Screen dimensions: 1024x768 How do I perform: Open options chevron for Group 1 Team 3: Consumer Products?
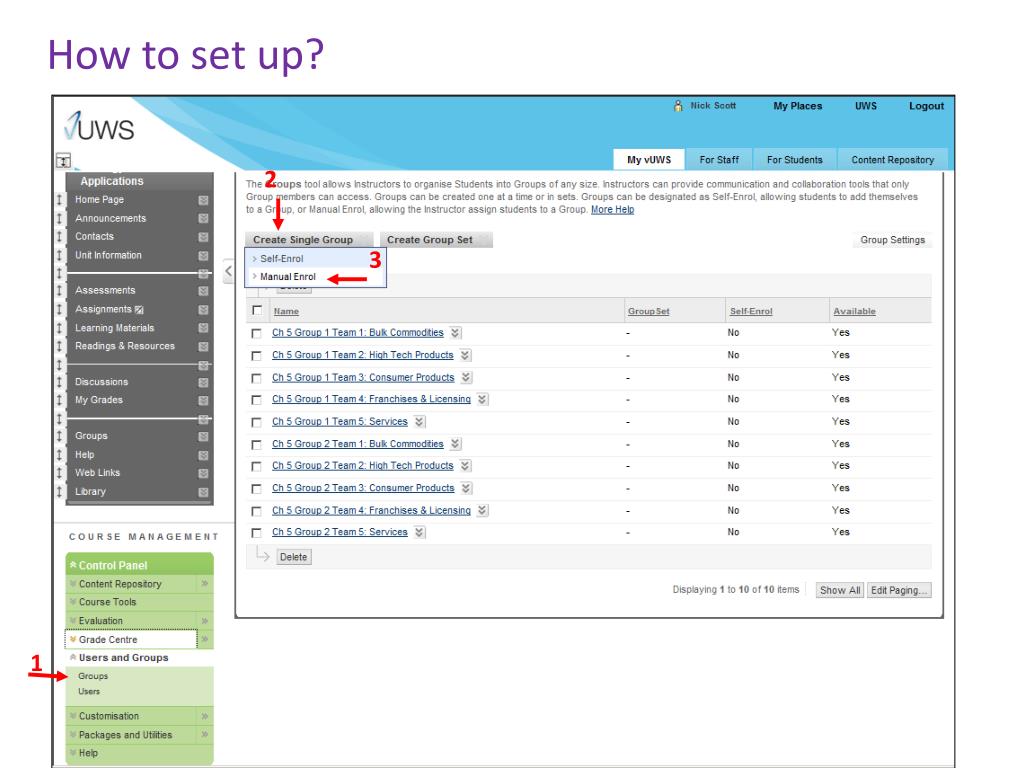466,377
